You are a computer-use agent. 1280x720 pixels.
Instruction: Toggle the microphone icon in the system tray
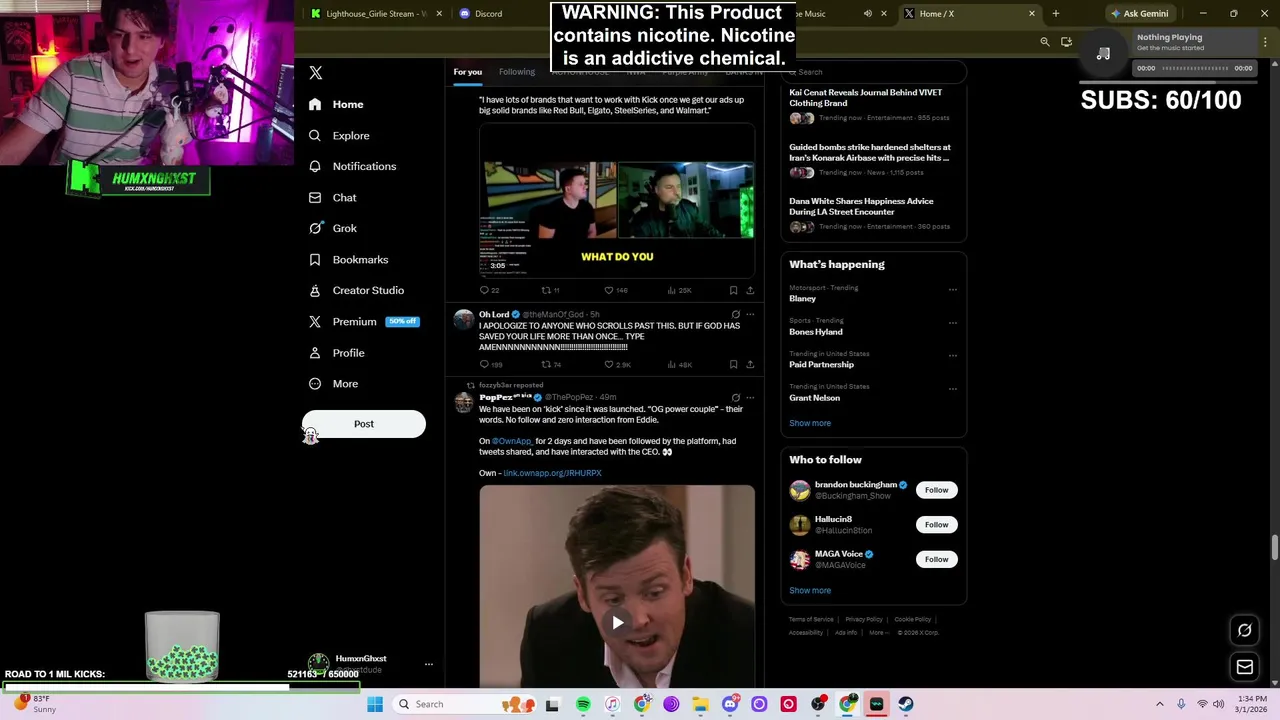pyautogui.click(x=1181, y=704)
